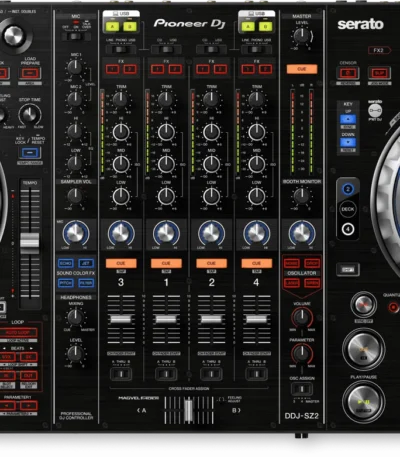The width and height of the screenshot is (400, 457).
Task: Click channel 2 MID EQ knob
Action: (211, 164)
